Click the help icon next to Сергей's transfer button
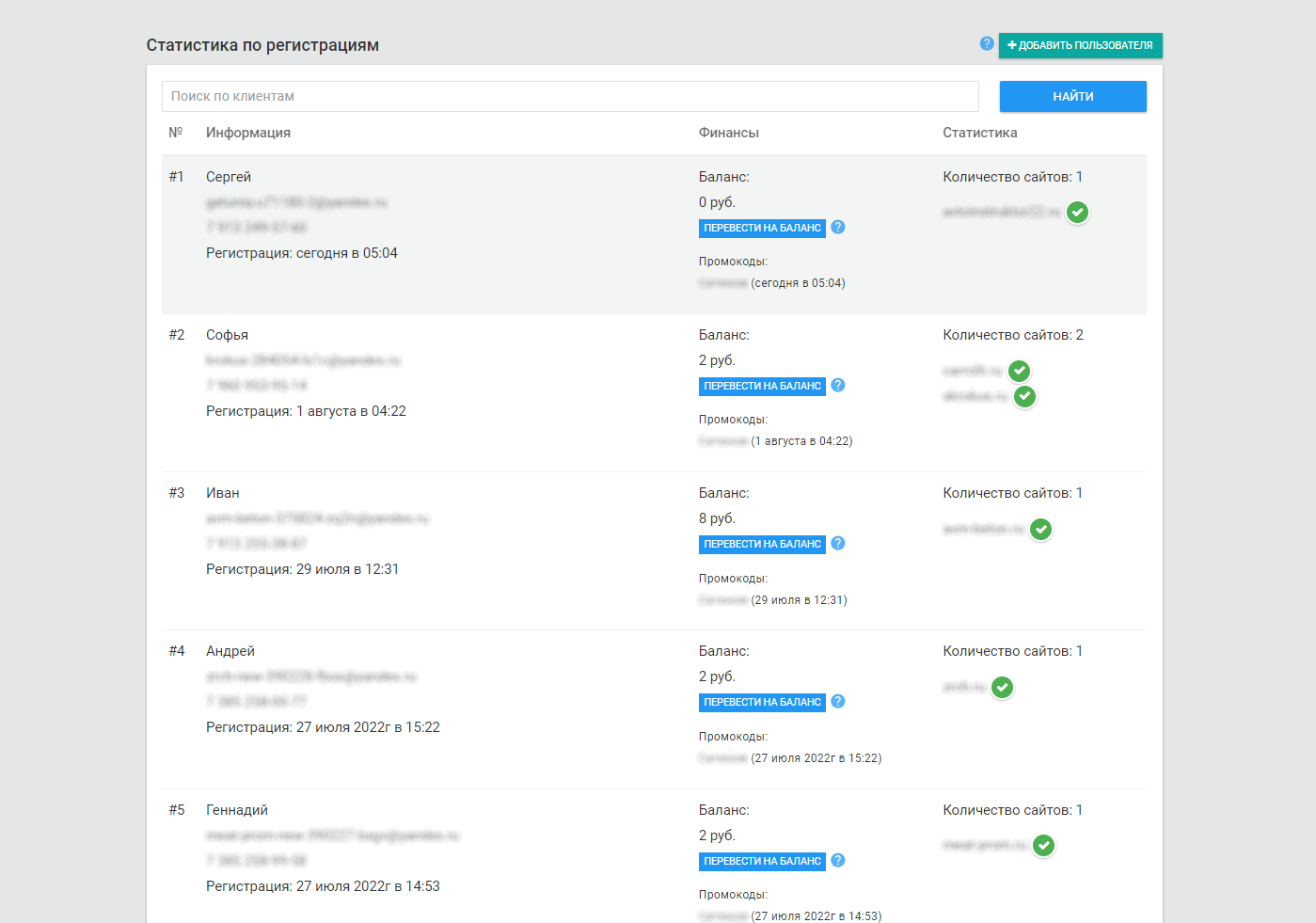The height and width of the screenshot is (923, 1316). 838,227
